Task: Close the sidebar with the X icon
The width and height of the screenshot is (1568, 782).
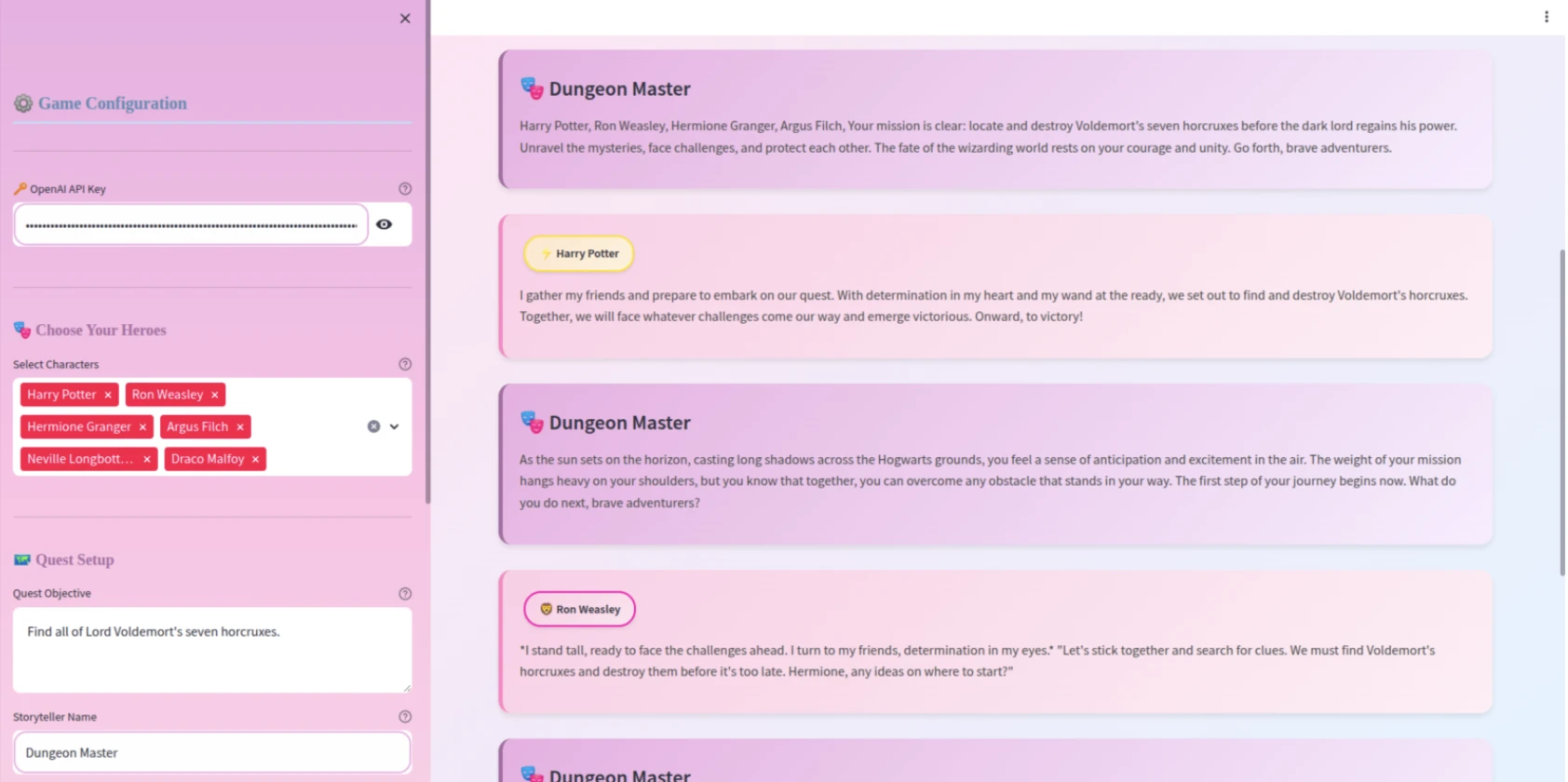Action: click(405, 19)
